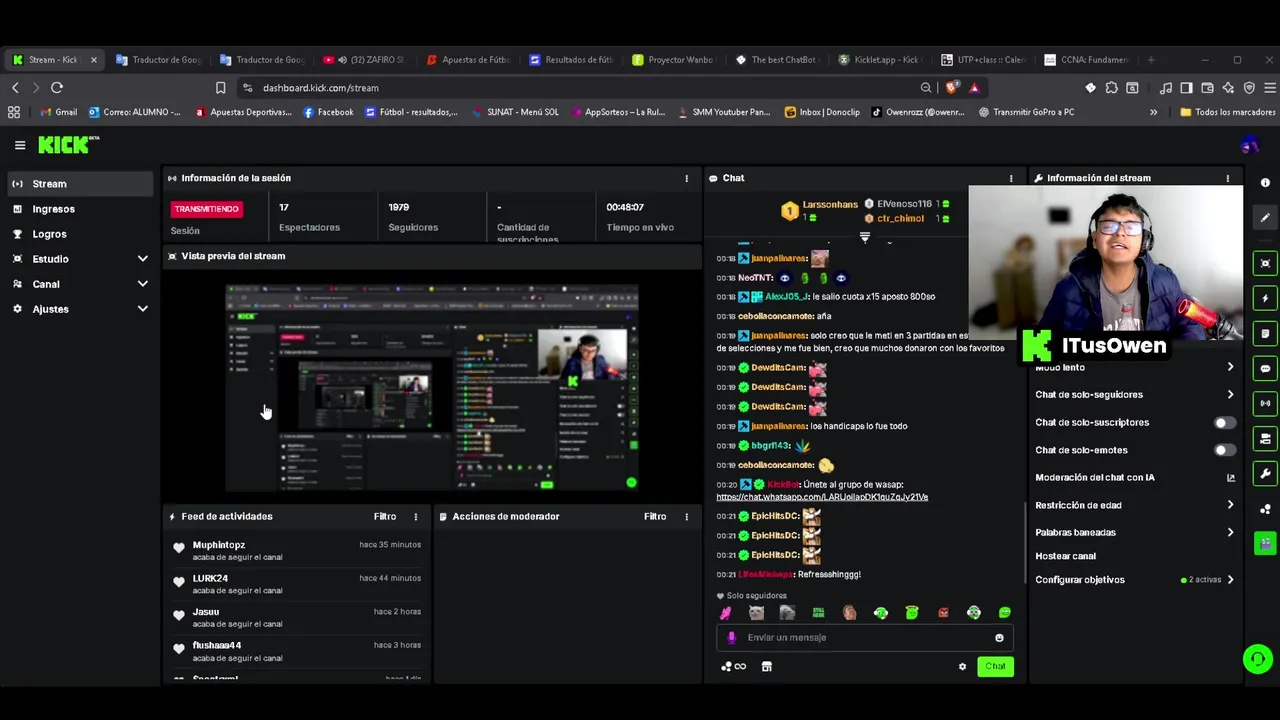Open Configurar objetivos arrow
This screenshot has height=720, width=1280.
pos(1230,580)
